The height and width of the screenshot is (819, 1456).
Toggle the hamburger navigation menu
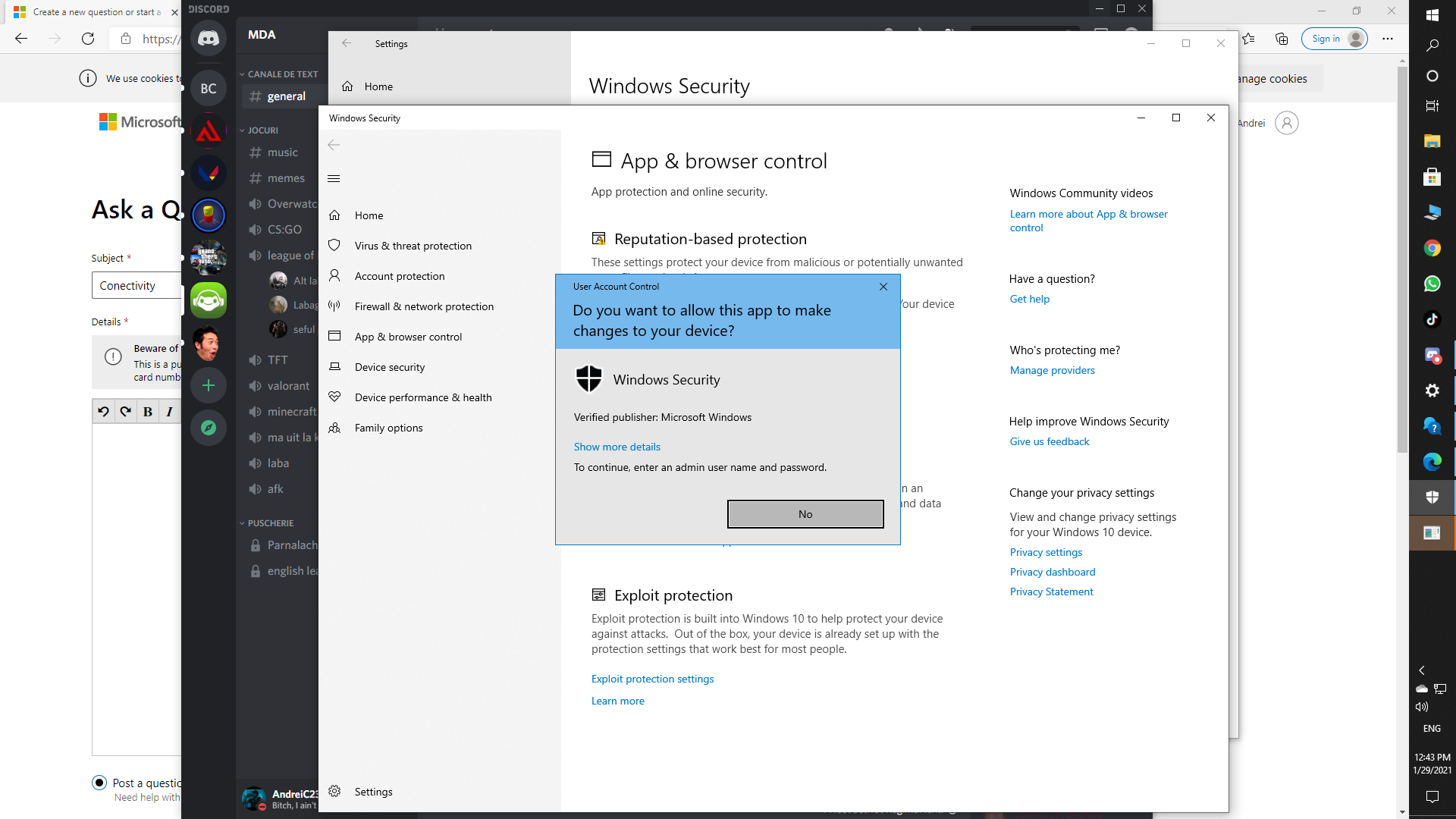334,179
